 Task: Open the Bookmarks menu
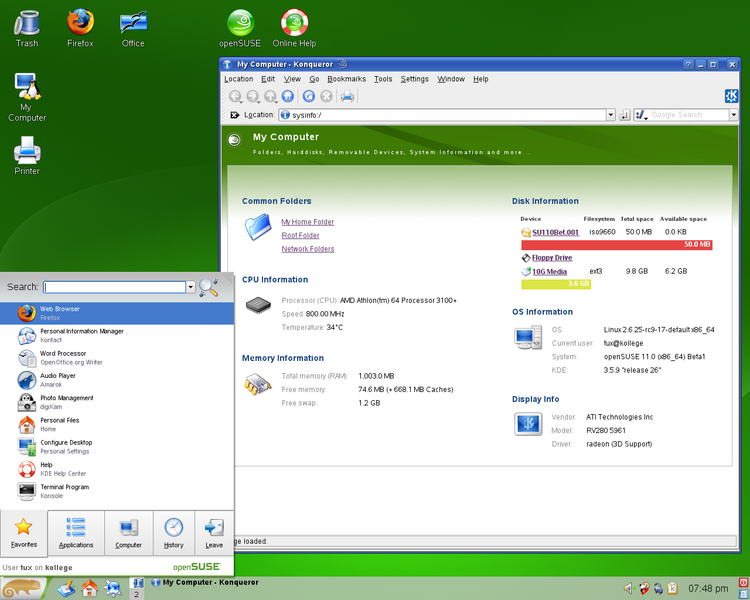pos(346,79)
